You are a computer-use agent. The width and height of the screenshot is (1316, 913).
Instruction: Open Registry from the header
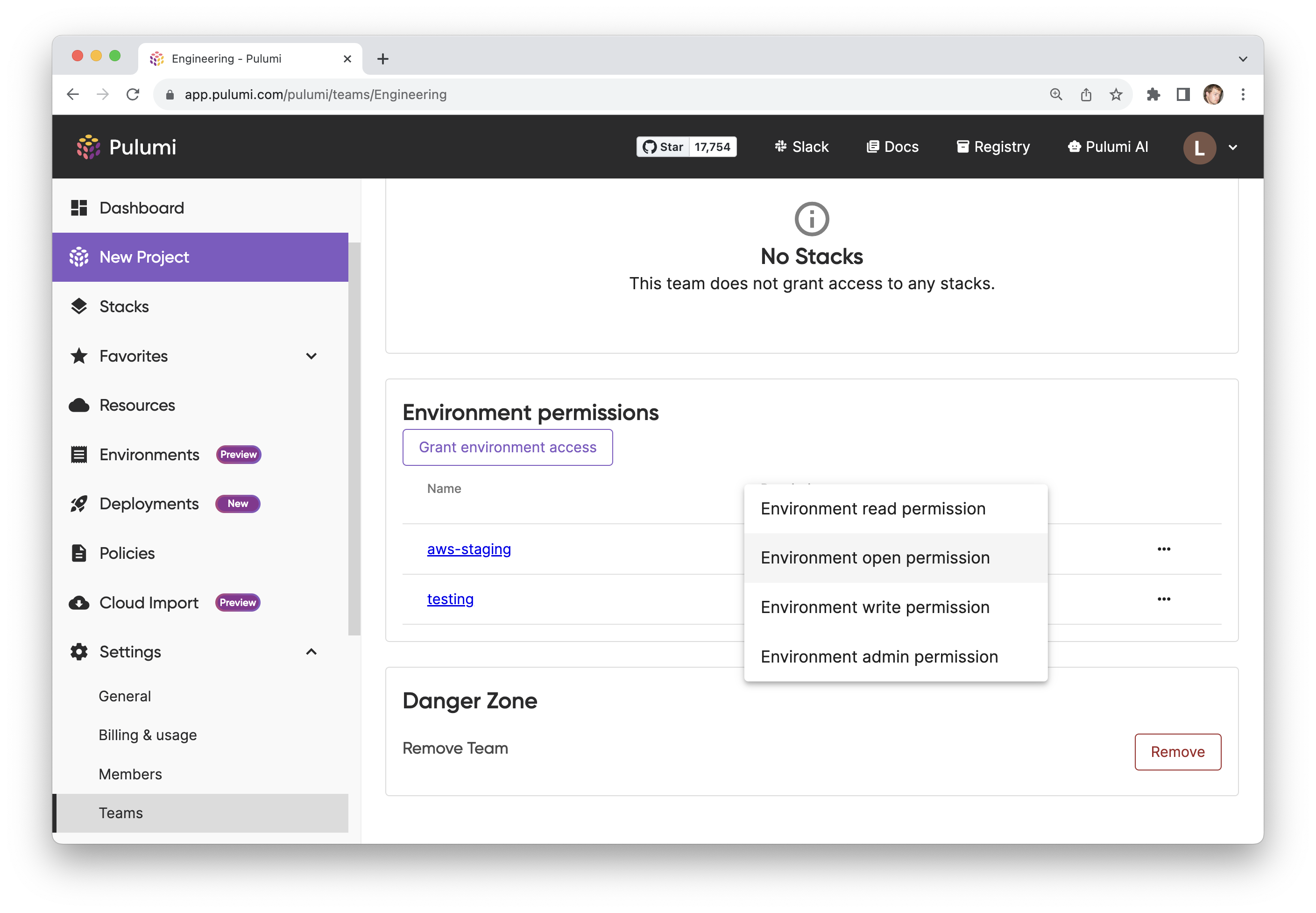coord(993,147)
